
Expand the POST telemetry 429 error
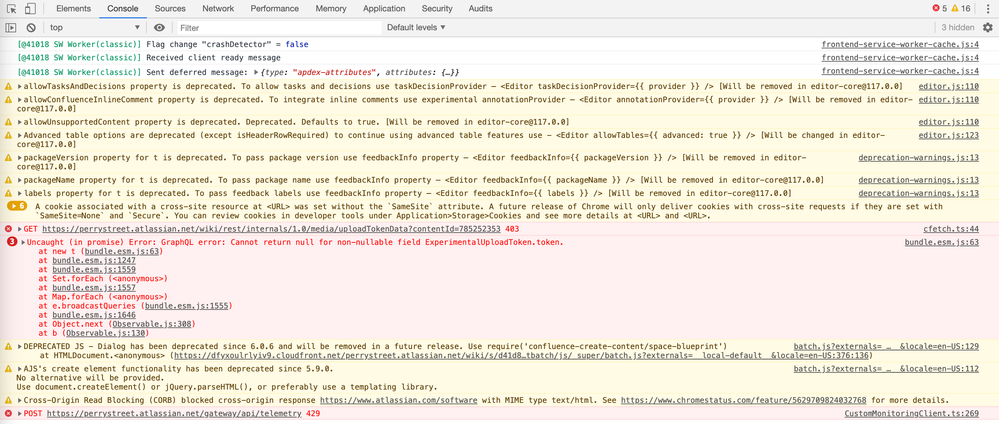(20, 414)
